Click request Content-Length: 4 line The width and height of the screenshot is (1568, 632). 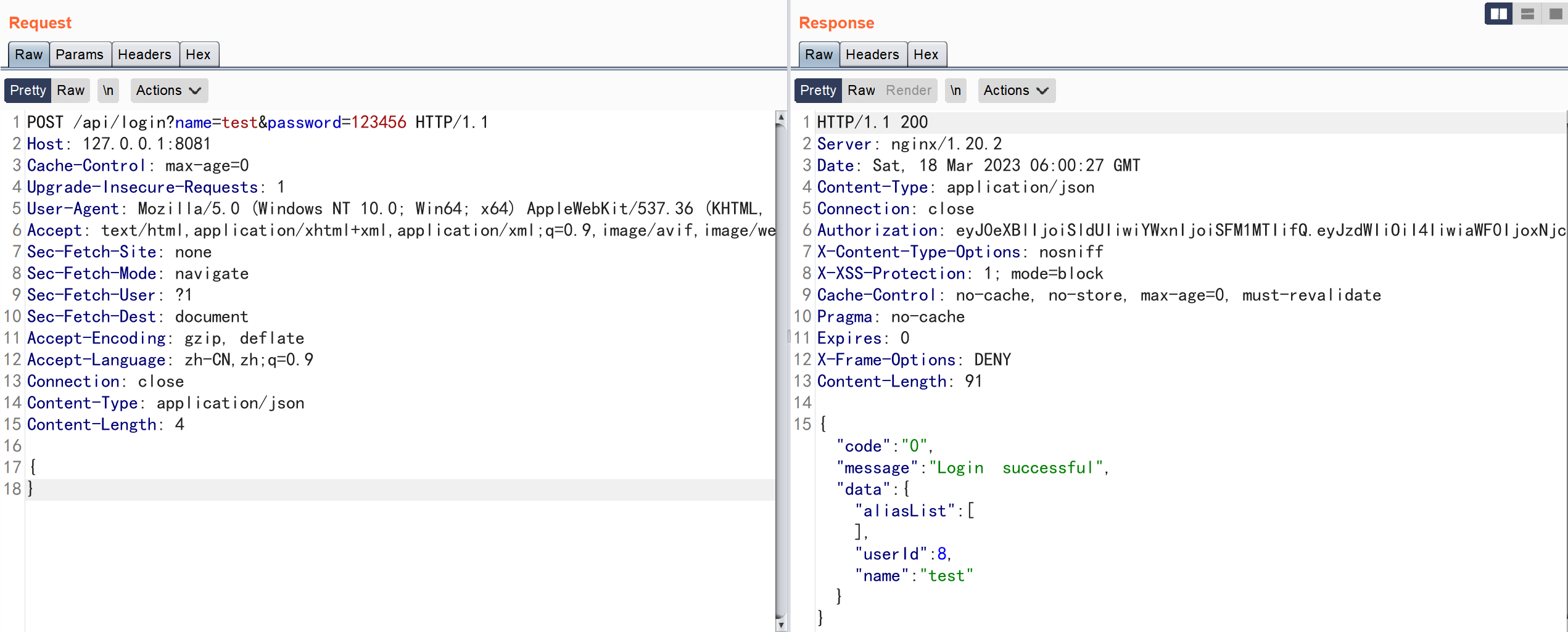105,424
